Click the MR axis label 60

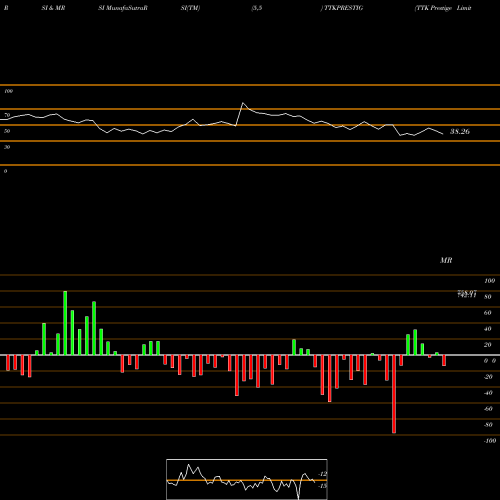[x=488, y=313]
